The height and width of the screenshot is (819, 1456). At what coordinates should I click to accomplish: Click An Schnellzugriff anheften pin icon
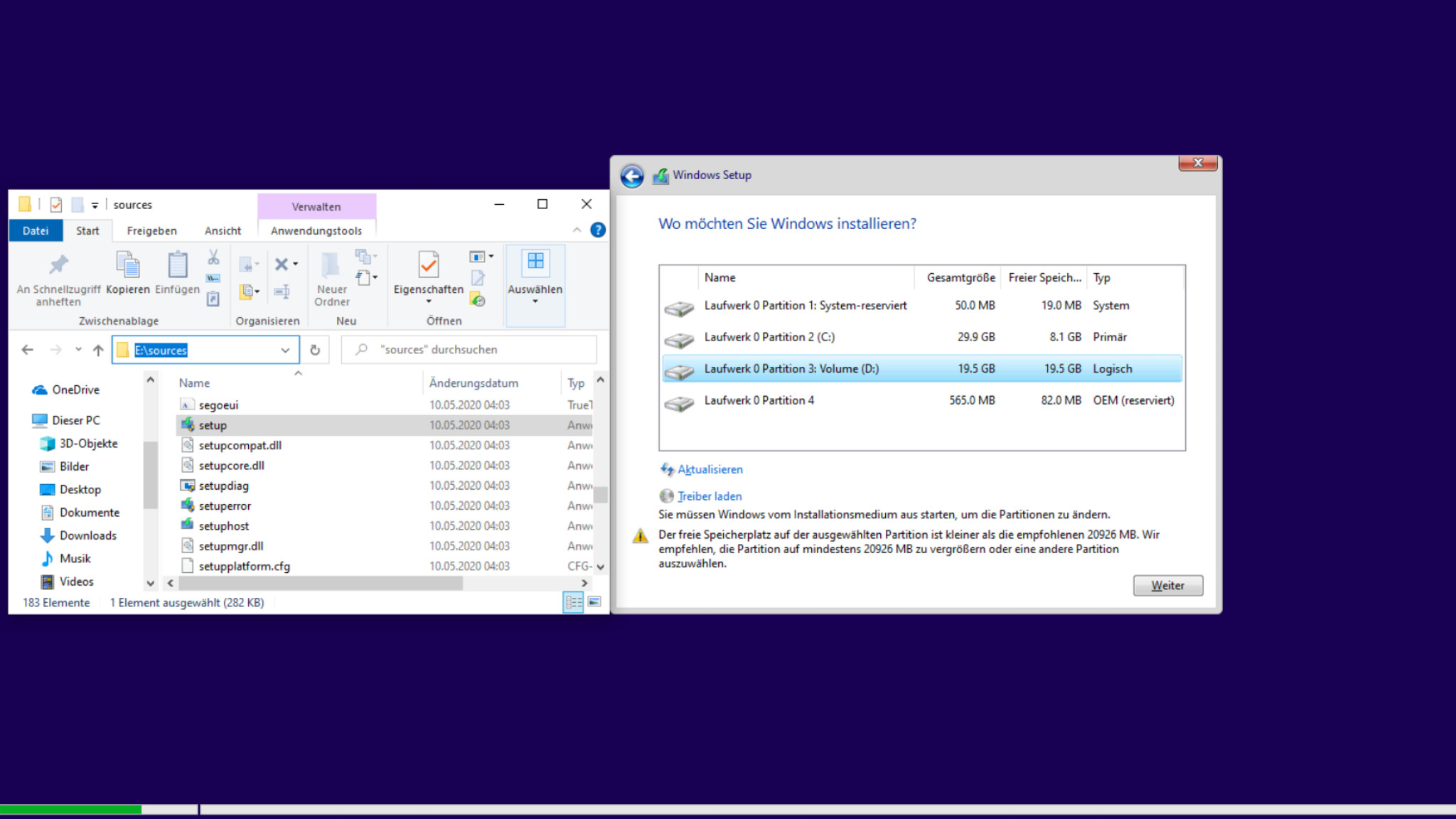tap(58, 265)
